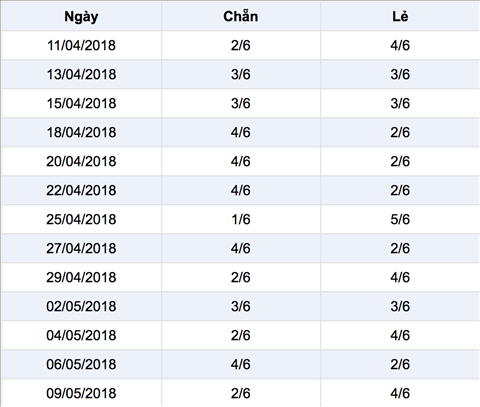Select the date 02/05/2018

[81, 306]
